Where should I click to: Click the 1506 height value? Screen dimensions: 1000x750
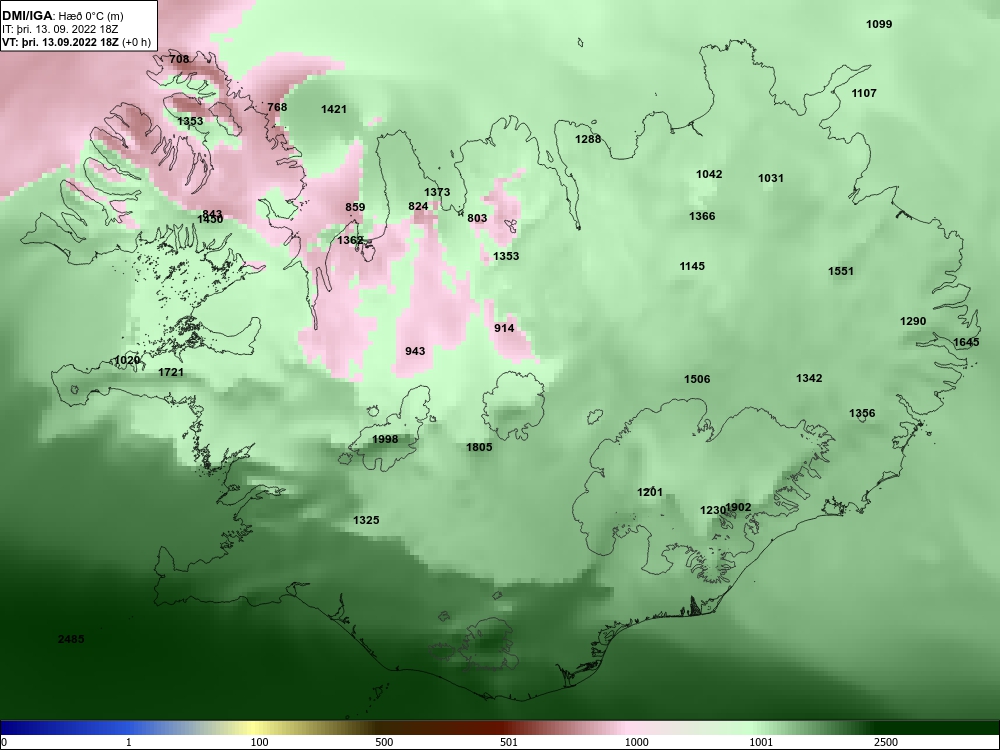tap(697, 379)
